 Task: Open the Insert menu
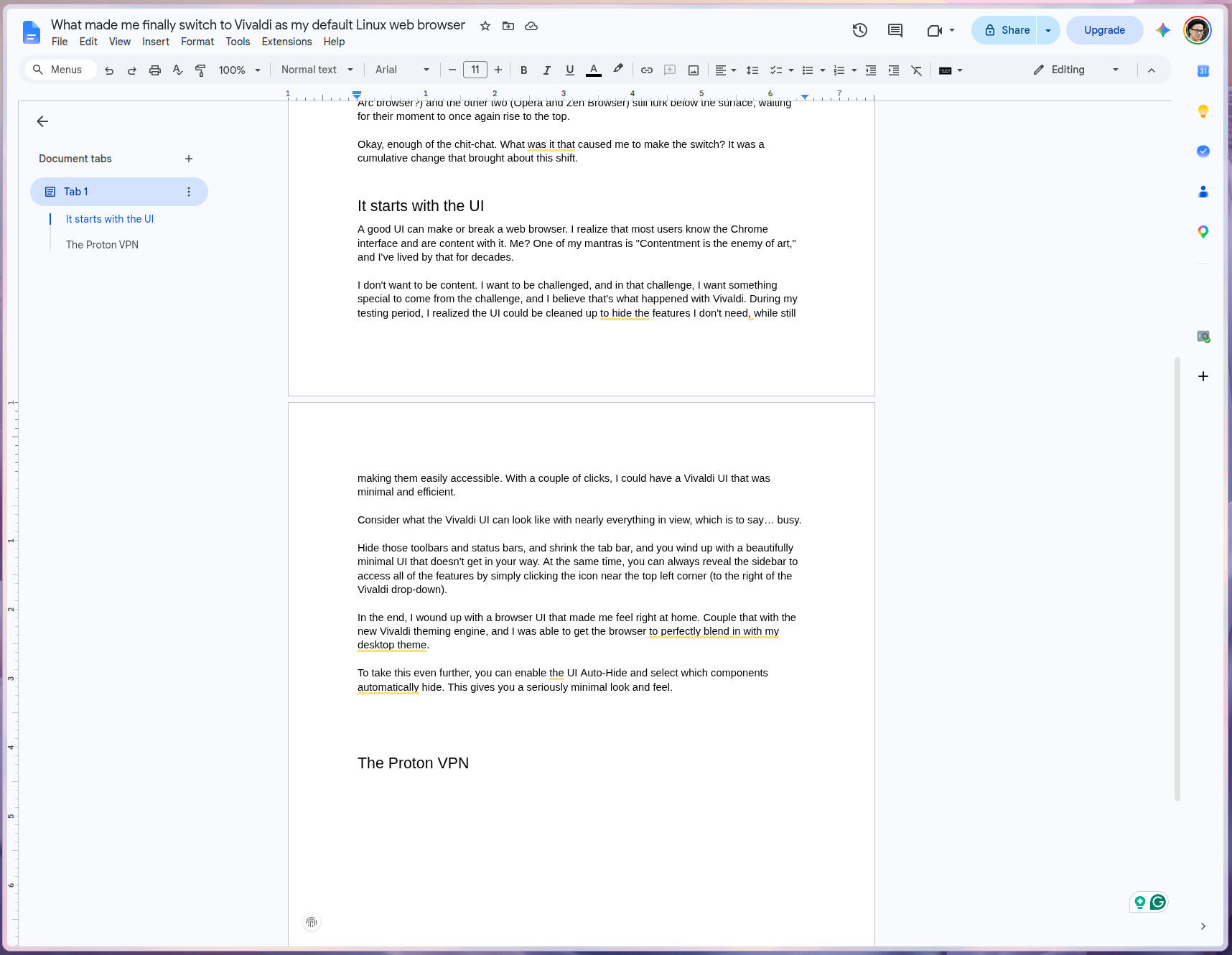pos(156,42)
